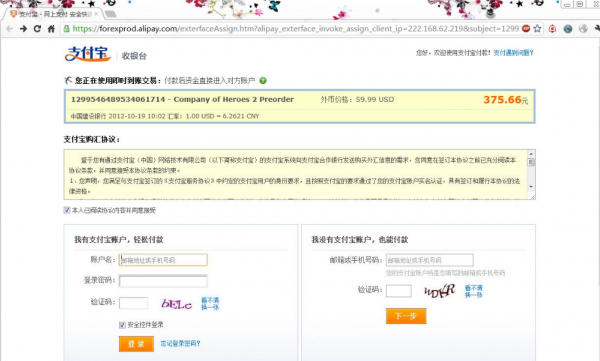Click the order title Company of Heroes 2 Preorder
Screen dimensions: 600x361
(x=233, y=100)
